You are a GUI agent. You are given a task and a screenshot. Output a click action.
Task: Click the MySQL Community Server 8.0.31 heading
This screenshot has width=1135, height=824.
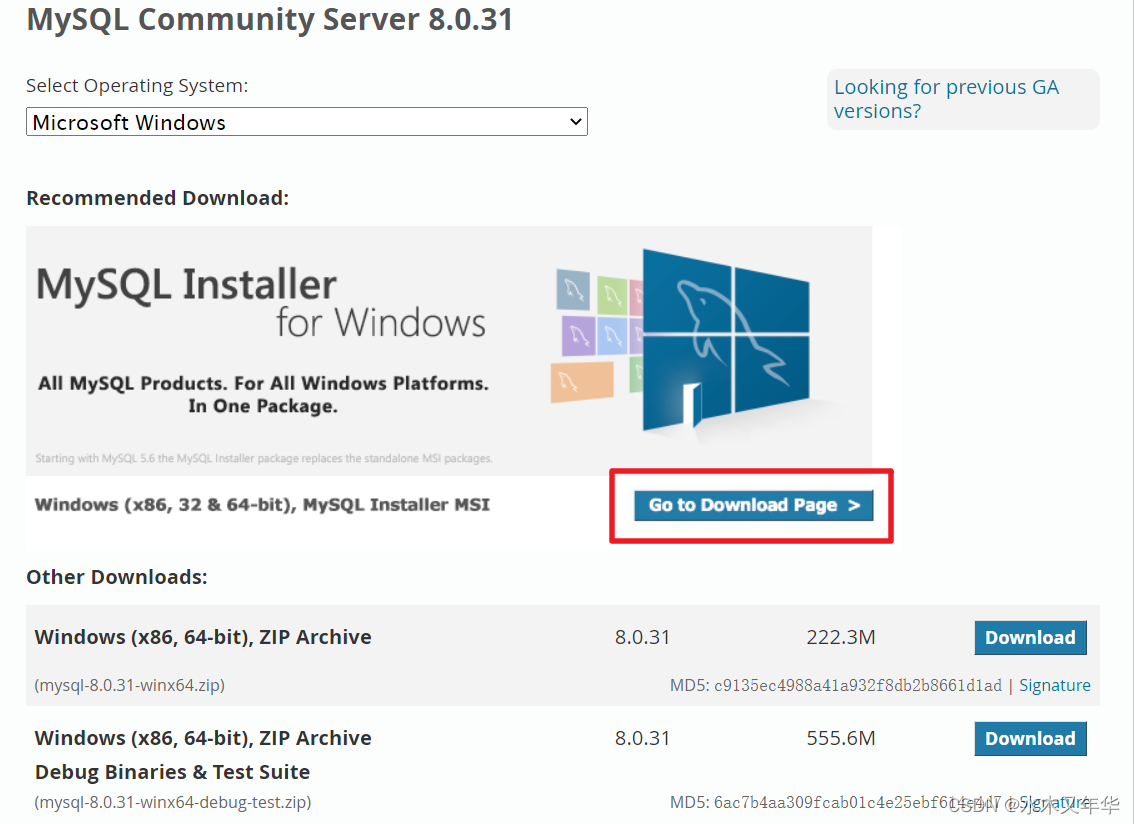coord(269,20)
